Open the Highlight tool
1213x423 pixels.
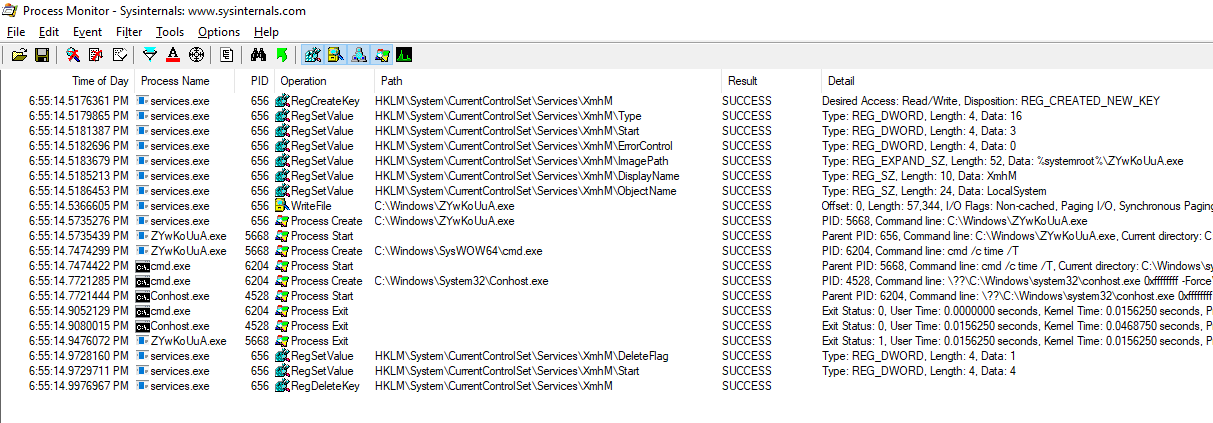point(173,54)
